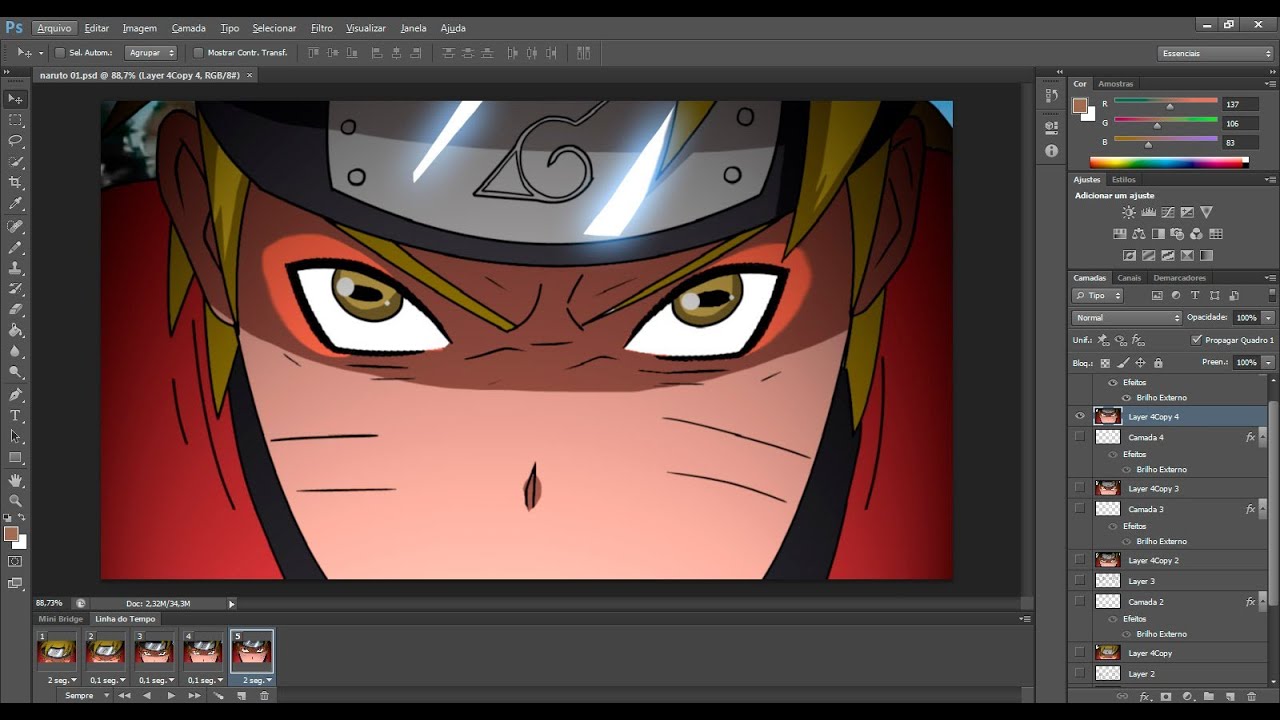Show the Camada 4 layer
Screen dimensions: 1280x720
[1080, 437]
